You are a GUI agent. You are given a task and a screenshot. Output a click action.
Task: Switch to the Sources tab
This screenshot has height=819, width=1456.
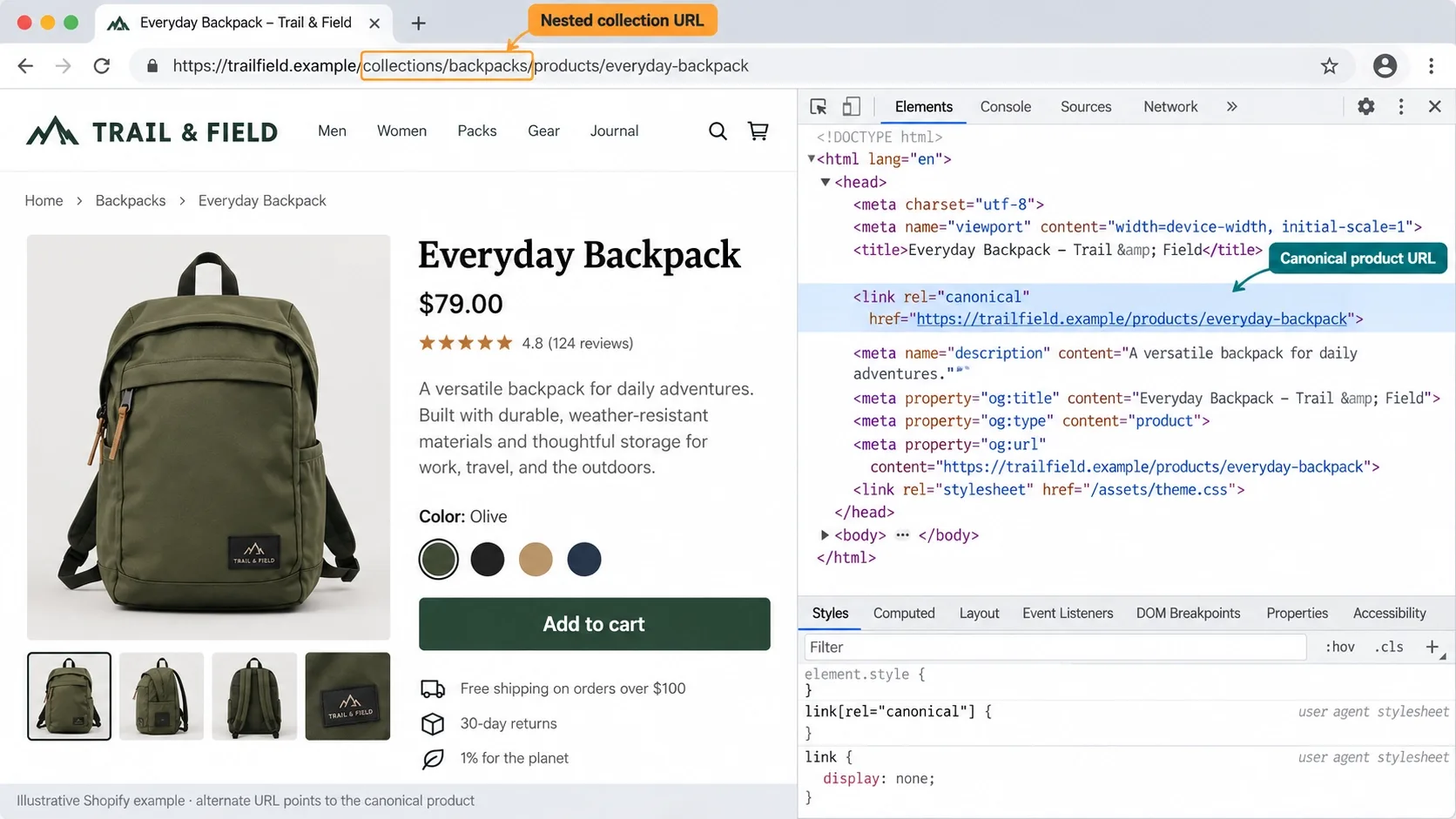(1086, 106)
